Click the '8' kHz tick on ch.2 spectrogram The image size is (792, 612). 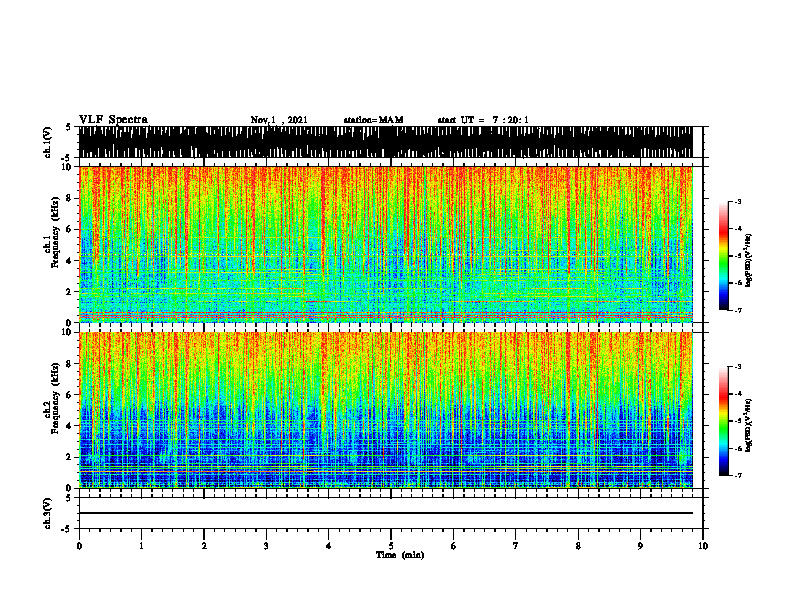point(70,364)
